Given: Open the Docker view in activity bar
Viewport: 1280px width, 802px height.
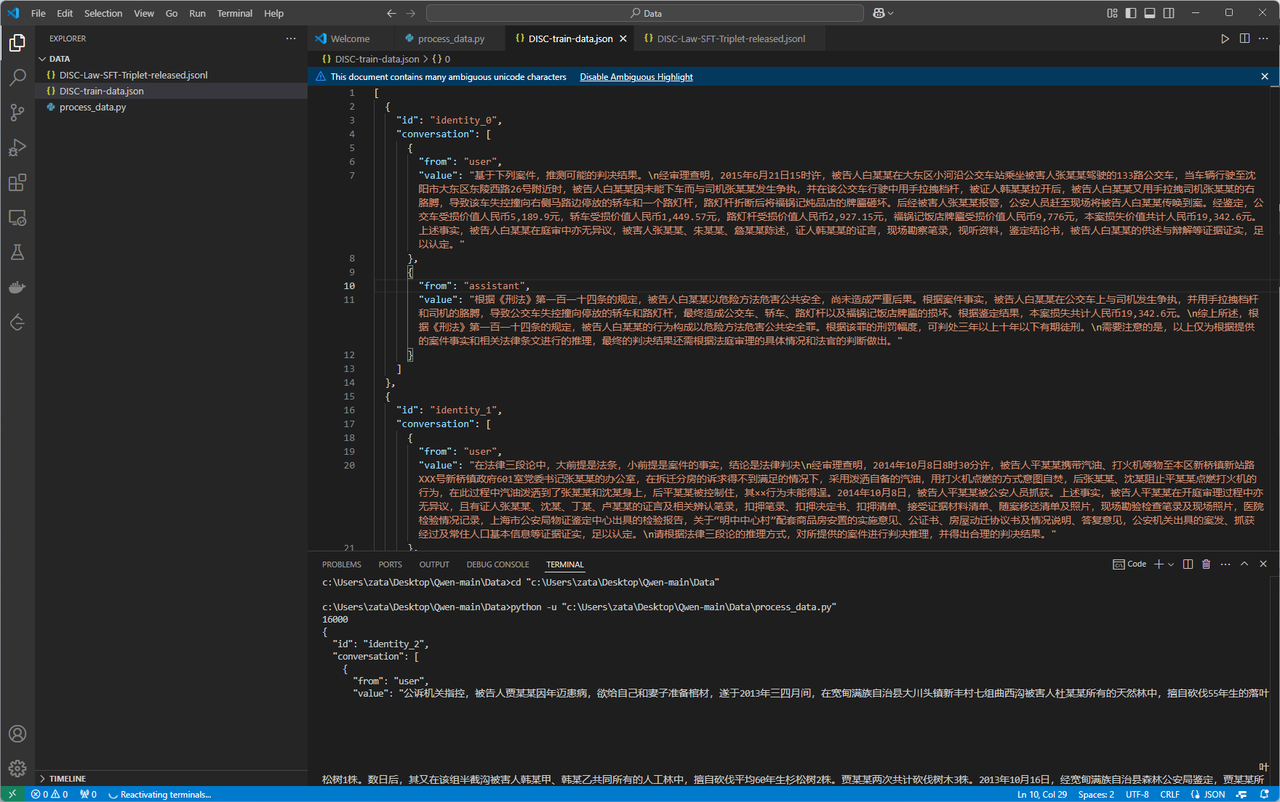Looking at the screenshot, I should coord(17,288).
